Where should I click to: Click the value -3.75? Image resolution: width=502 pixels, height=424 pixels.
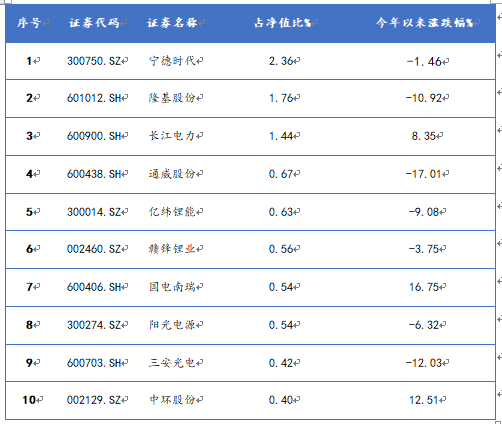point(424,249)
